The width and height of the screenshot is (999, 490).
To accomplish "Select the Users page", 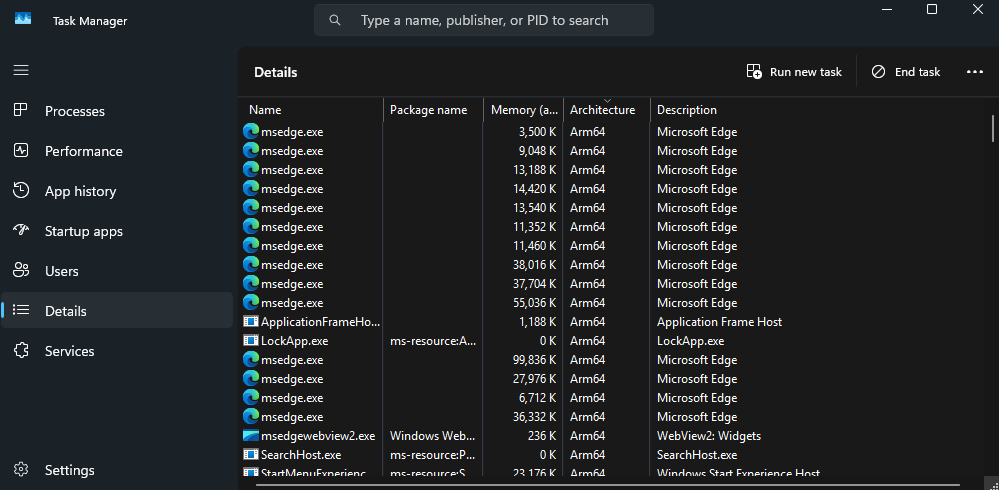I will click(117, 271).
